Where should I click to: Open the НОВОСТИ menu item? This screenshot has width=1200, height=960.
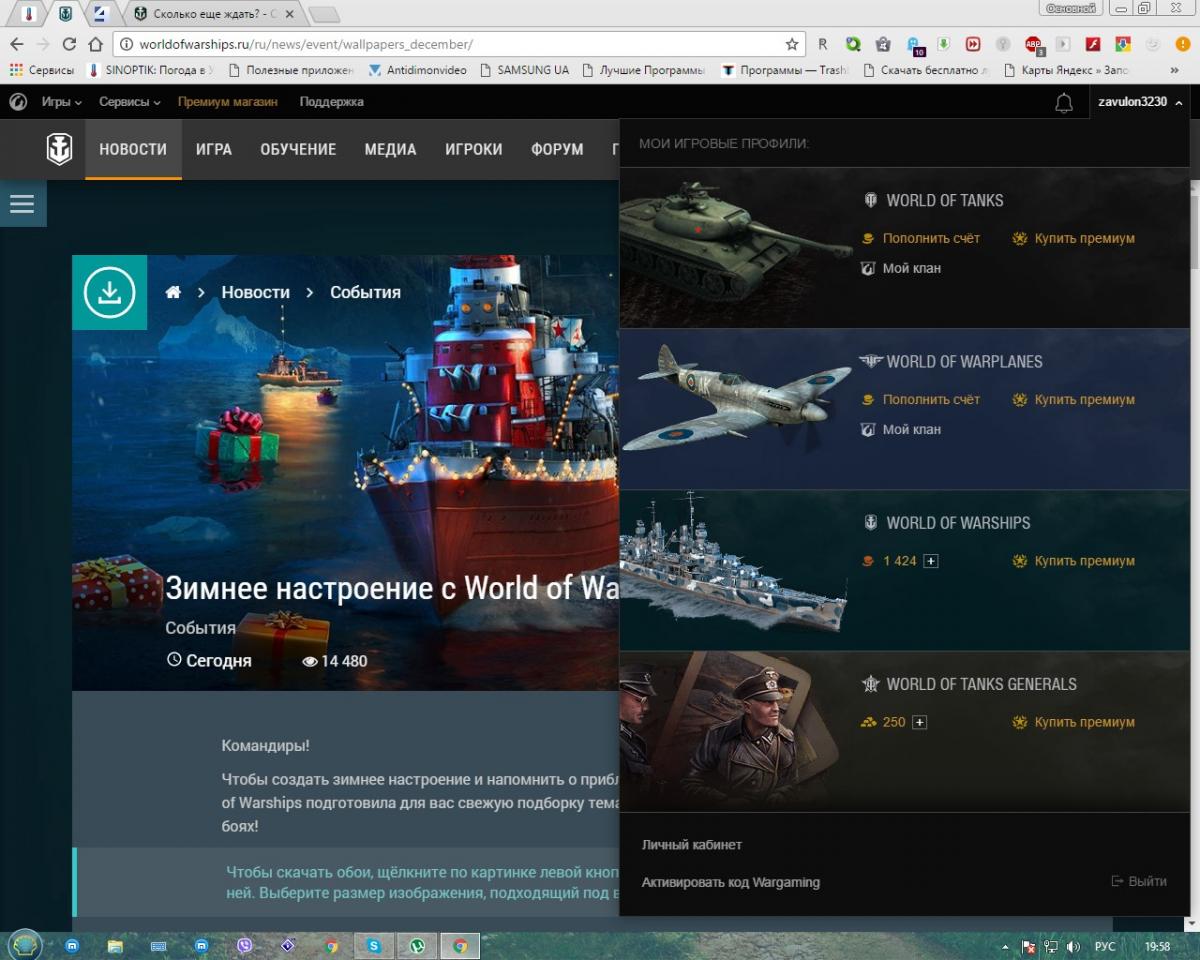tap(133, 149)
